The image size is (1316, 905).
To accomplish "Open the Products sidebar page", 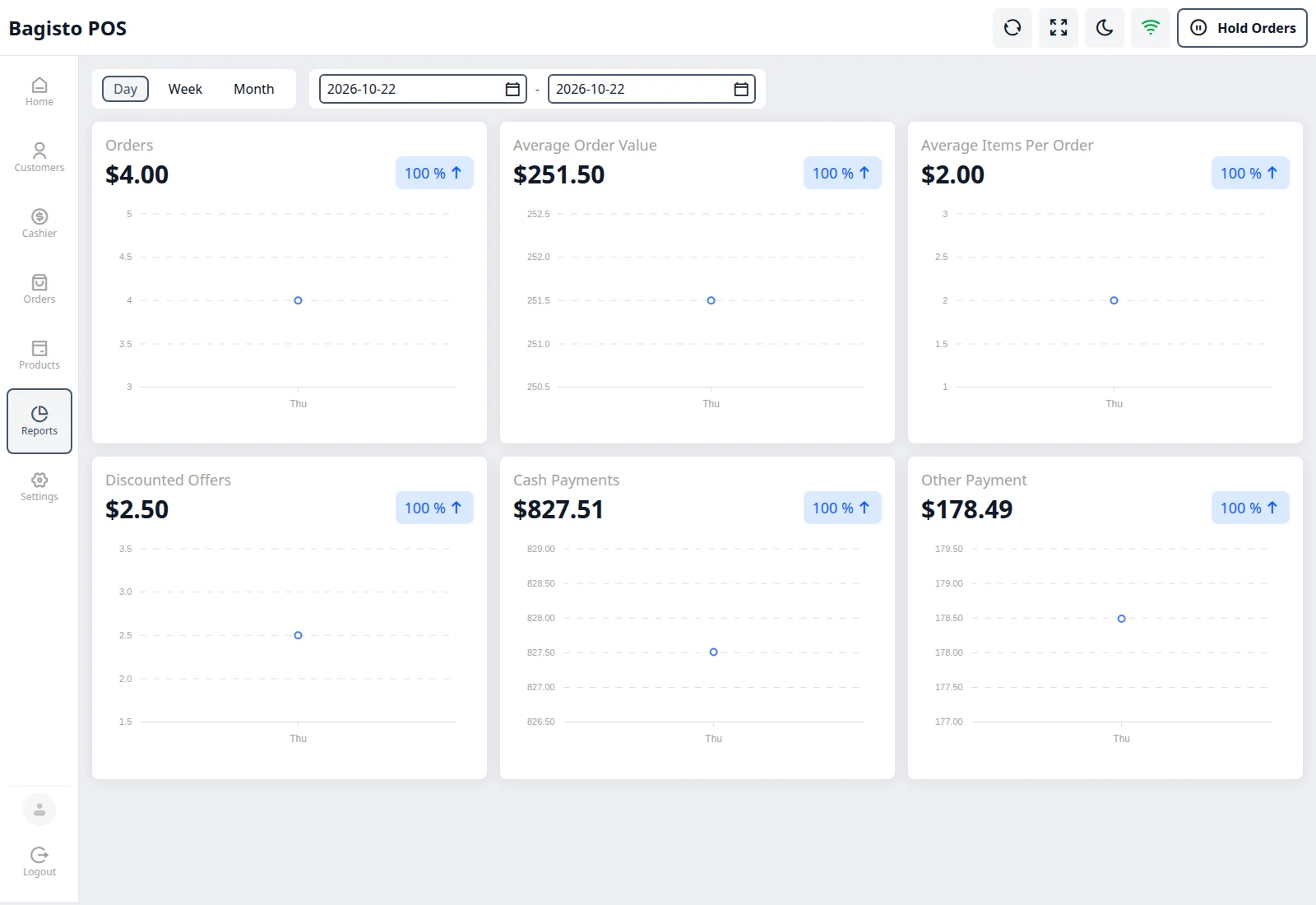I will coord(39,355).
